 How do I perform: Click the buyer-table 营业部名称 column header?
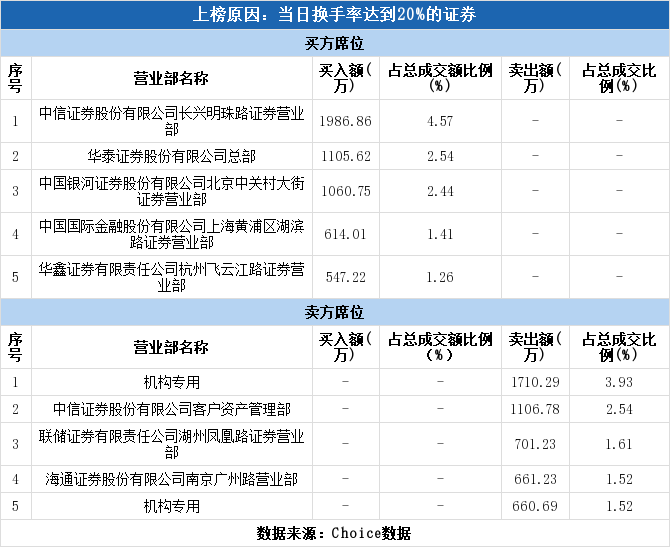point(171,78)
